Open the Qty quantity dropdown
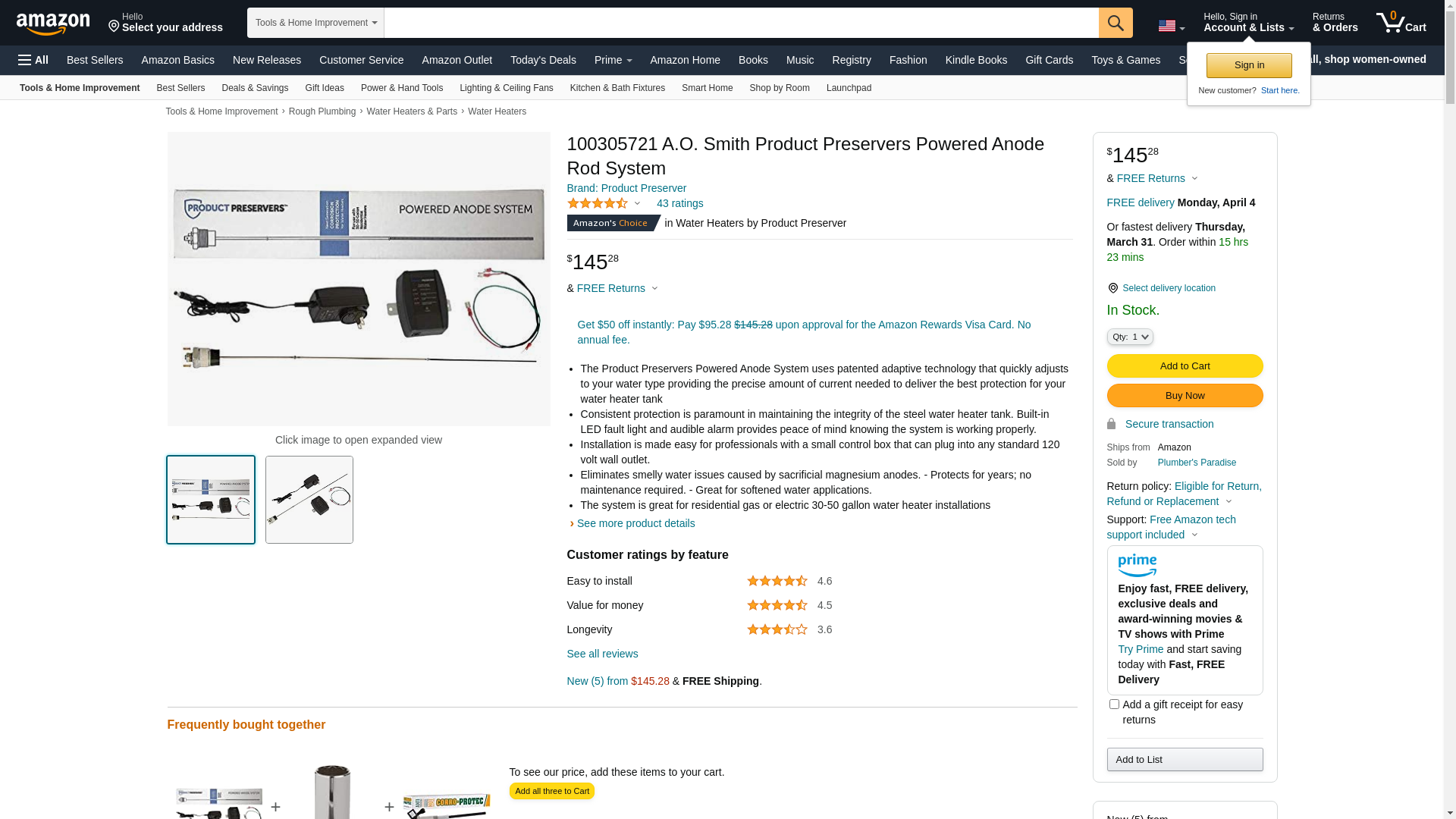The image size is (1456, 819). (1129, 337)
